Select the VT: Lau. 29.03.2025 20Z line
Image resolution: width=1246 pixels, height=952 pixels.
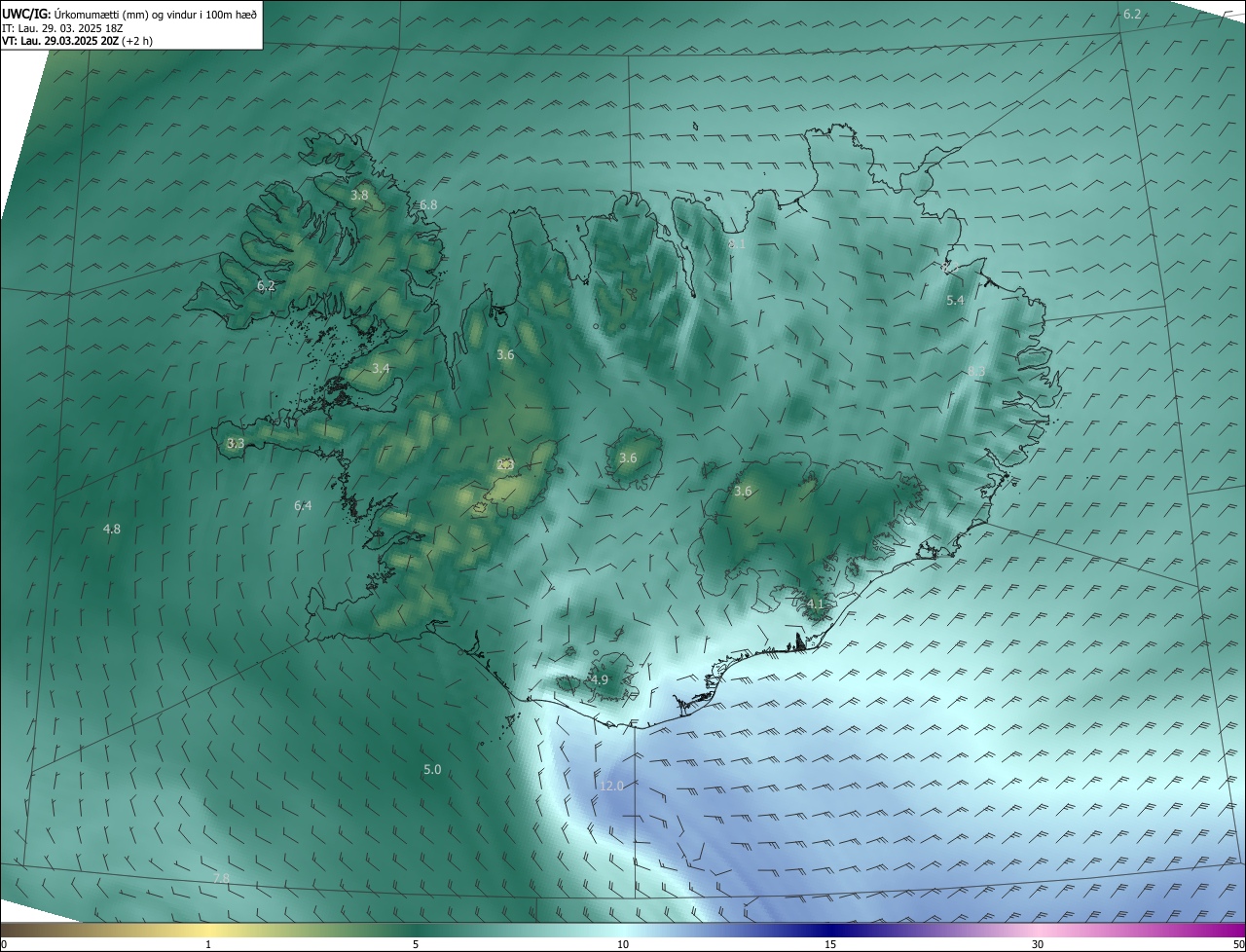(77, 41)
